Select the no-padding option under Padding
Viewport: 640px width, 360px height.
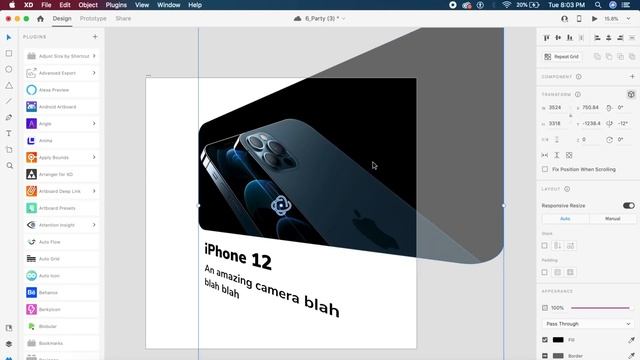[x=544, y=272]
